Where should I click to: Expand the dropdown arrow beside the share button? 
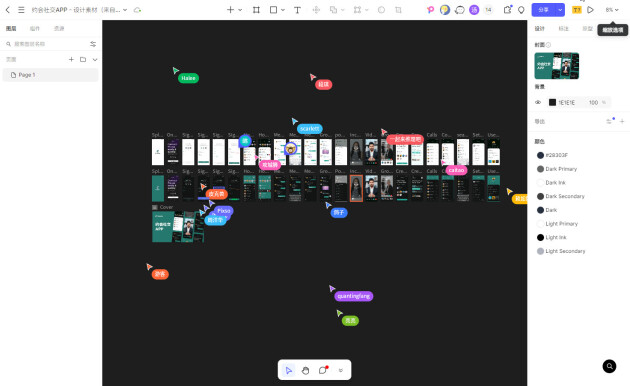click(560, 10)
